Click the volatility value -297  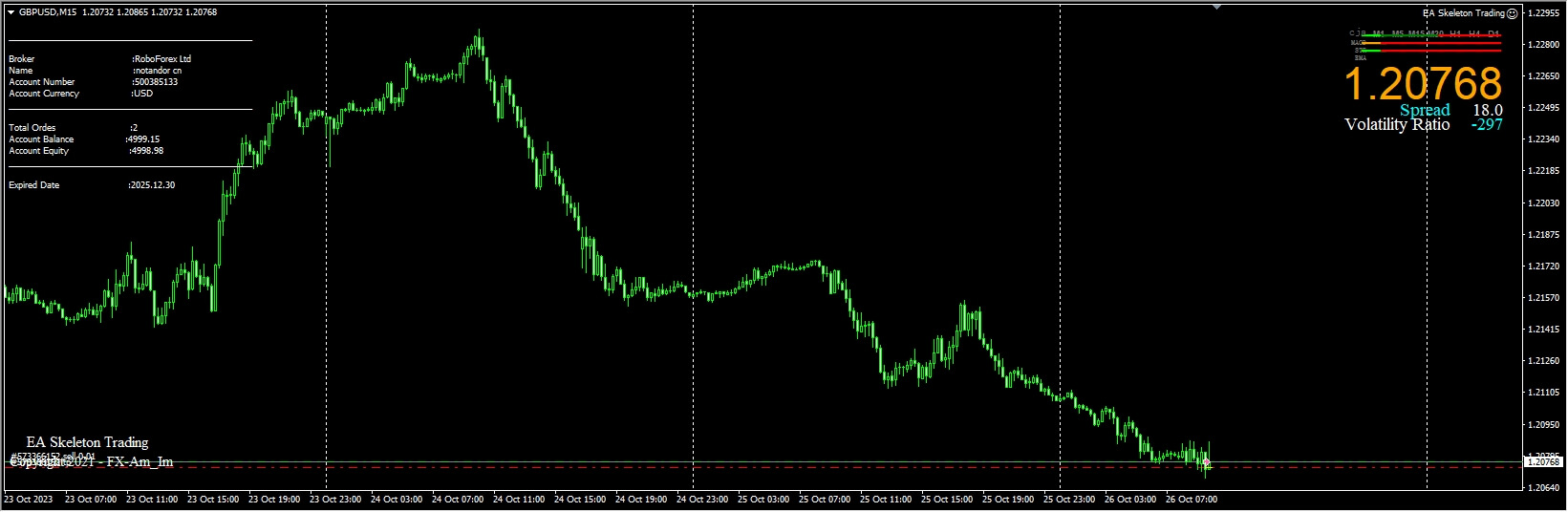click(1487, 124)
